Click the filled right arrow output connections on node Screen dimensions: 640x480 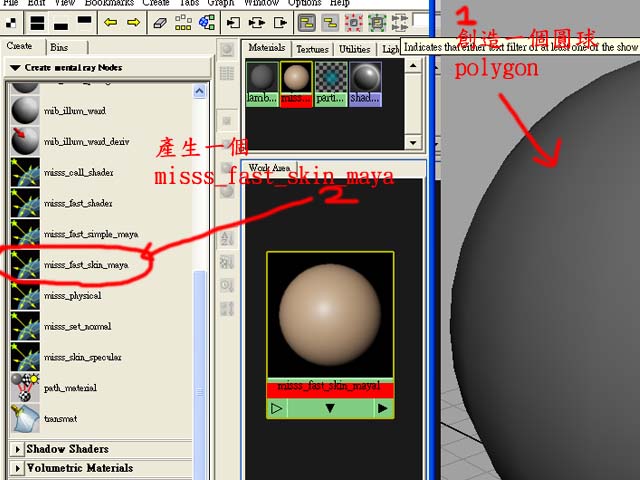pos(383,408)
